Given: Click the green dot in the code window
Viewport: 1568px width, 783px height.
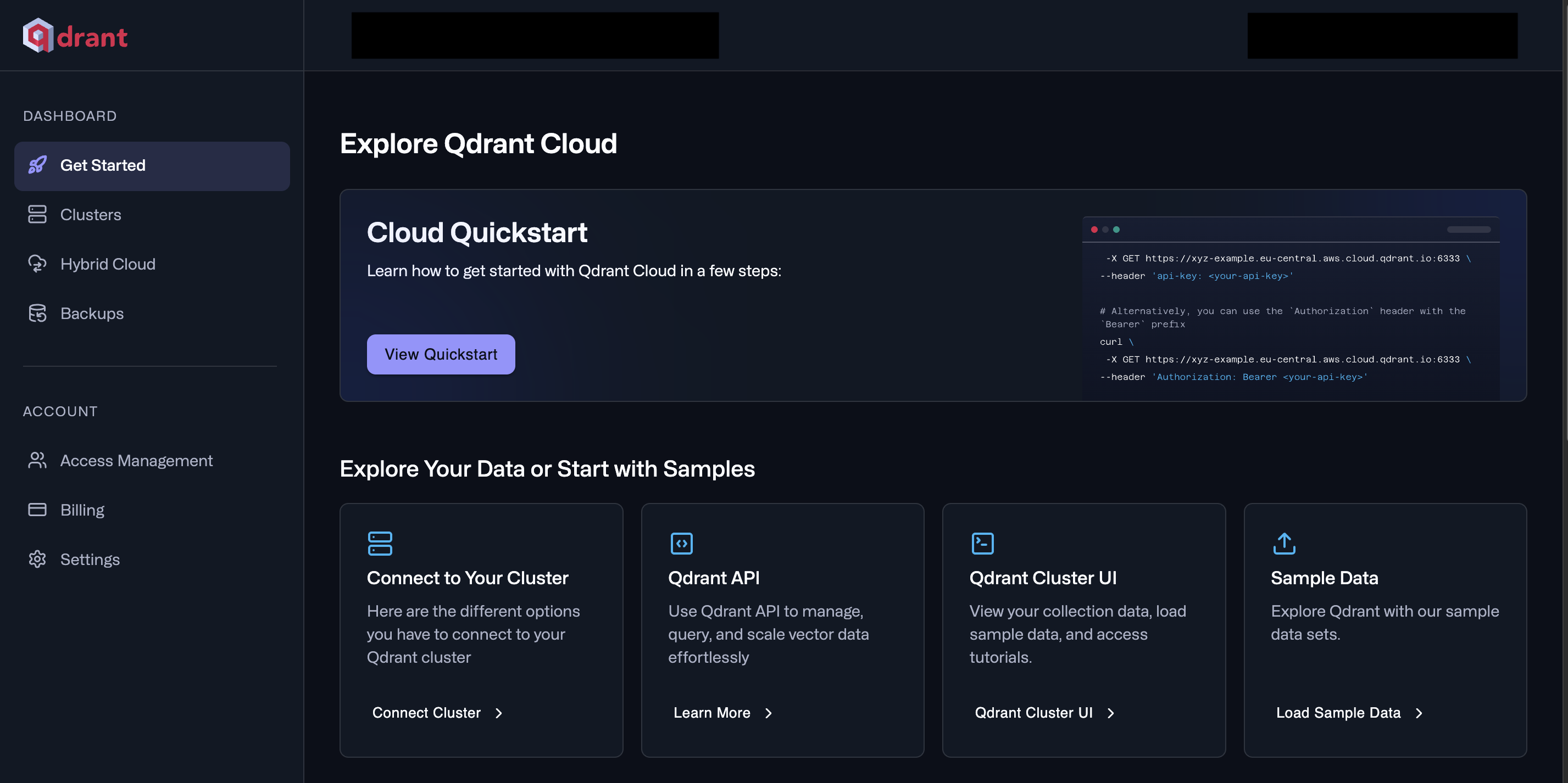Looking at the screenshot, I should click(1116, 230).
